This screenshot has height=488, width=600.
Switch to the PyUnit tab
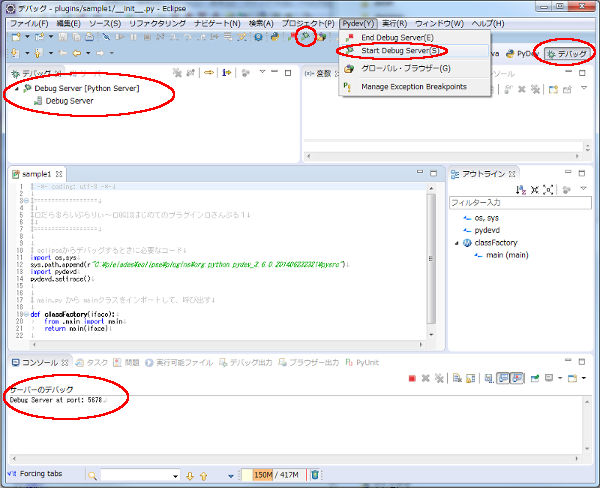pyautogui.click(x=362, y=362)
